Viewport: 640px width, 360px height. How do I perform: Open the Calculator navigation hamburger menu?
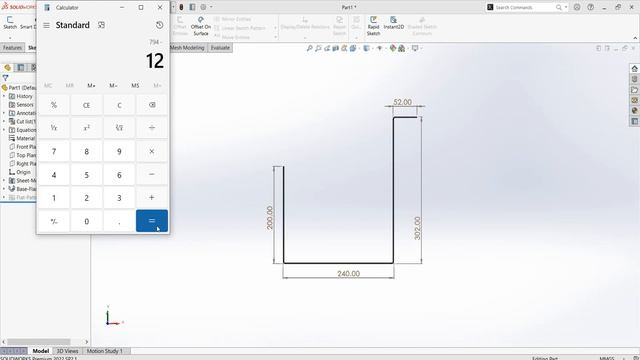(47, 25)
